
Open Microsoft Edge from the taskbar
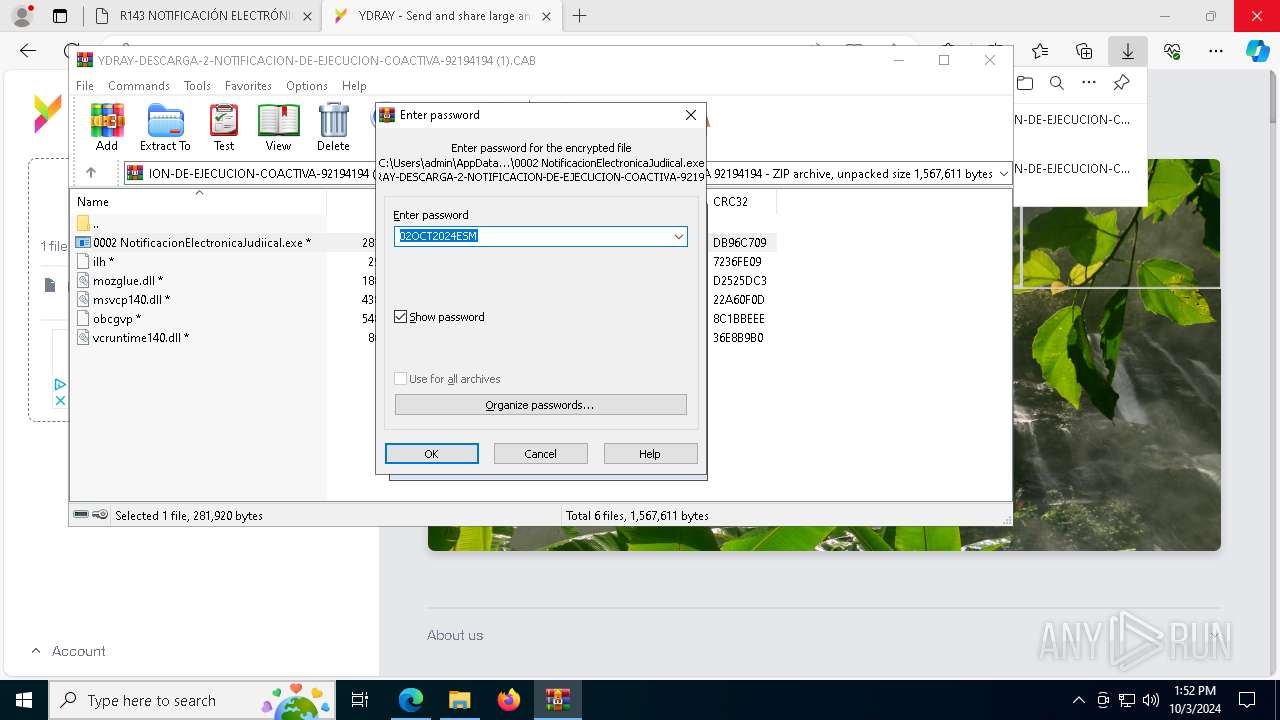[x=411, y=700]
